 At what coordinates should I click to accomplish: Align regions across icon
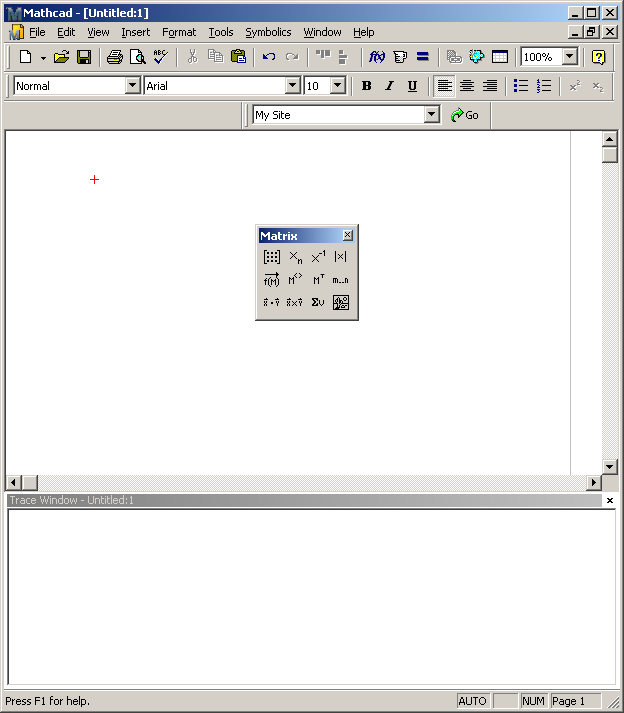pyautogui.click(x=323, y=57)
